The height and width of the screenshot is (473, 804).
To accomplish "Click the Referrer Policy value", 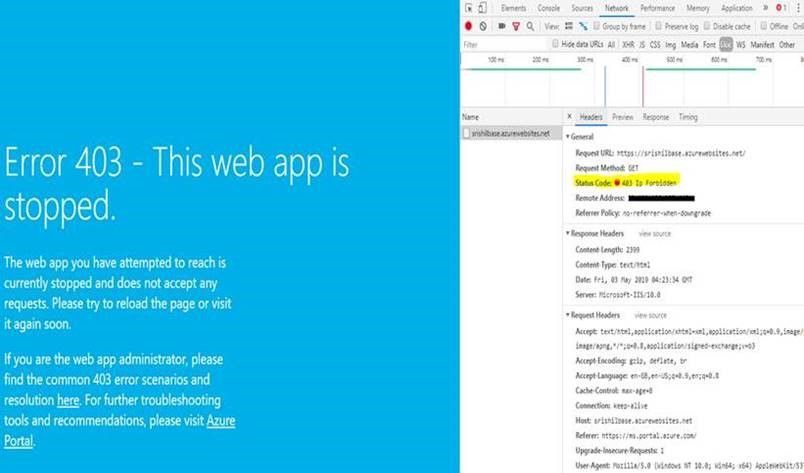I will 667,213.
